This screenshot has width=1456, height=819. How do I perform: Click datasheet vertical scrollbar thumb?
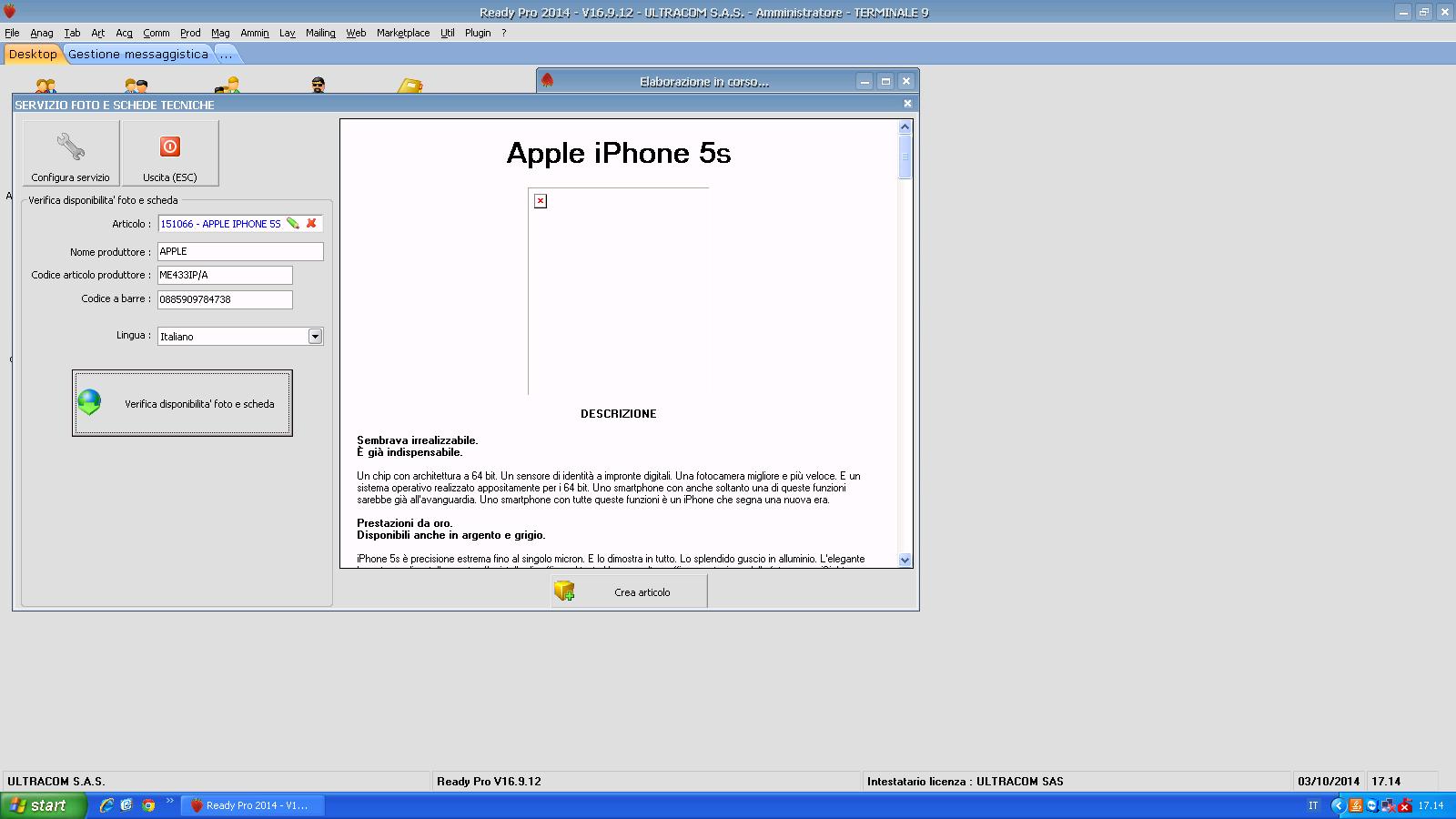pyautogui.click(x=905, y=157)
